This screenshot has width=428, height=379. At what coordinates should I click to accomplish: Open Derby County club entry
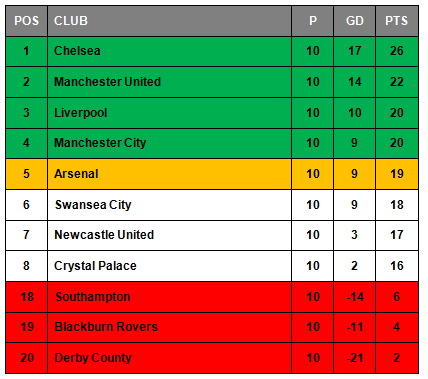(x=93, y=358)
